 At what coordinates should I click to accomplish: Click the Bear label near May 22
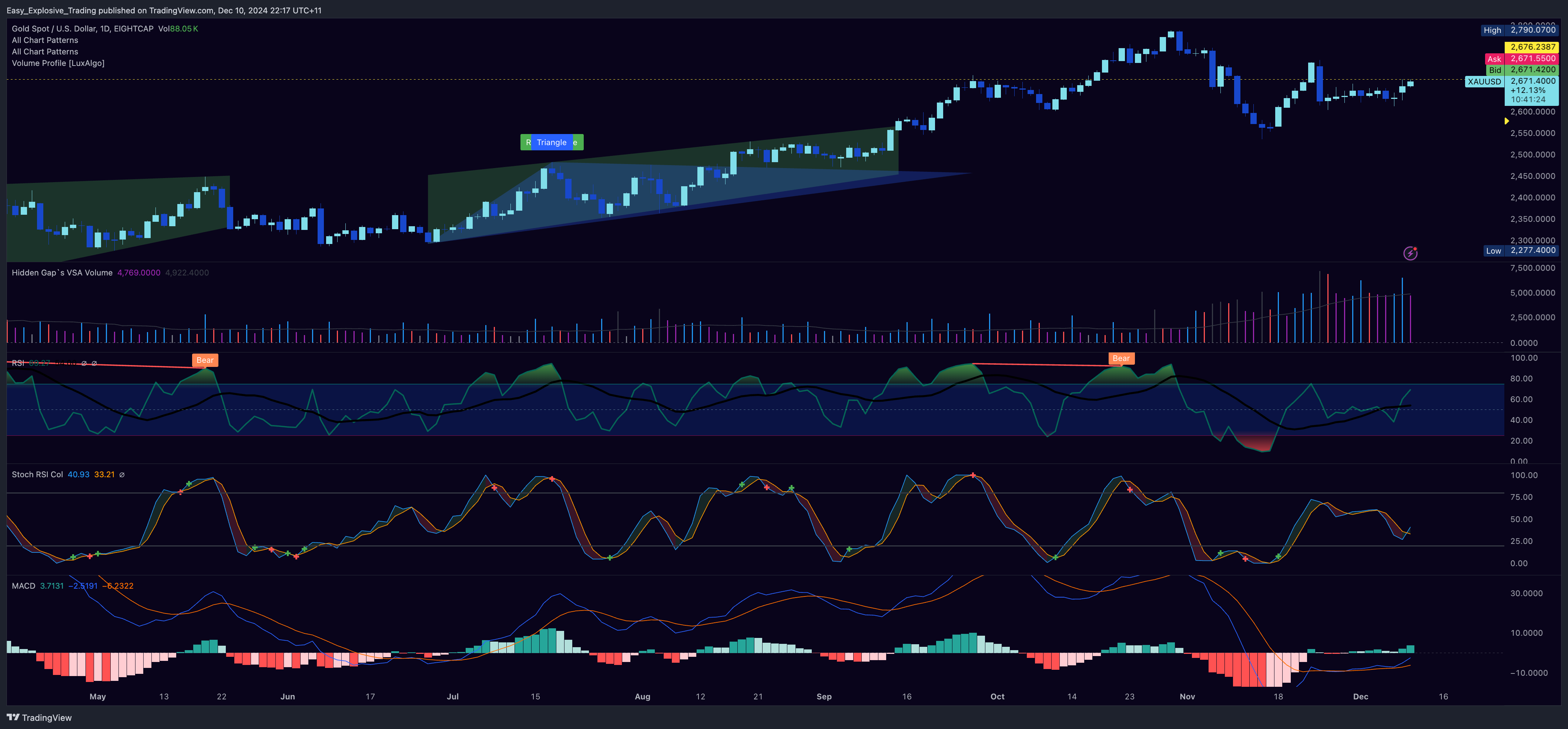coord(205,361)
